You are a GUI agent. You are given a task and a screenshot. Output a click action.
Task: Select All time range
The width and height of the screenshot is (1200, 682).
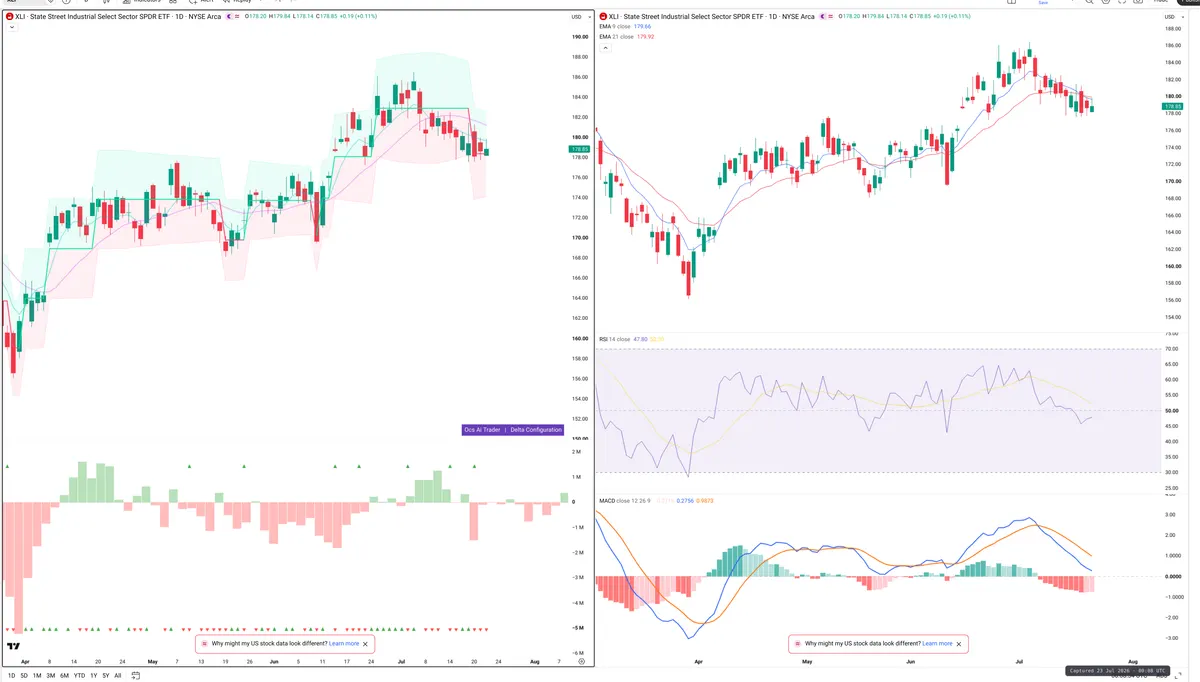tap(118, 676)
